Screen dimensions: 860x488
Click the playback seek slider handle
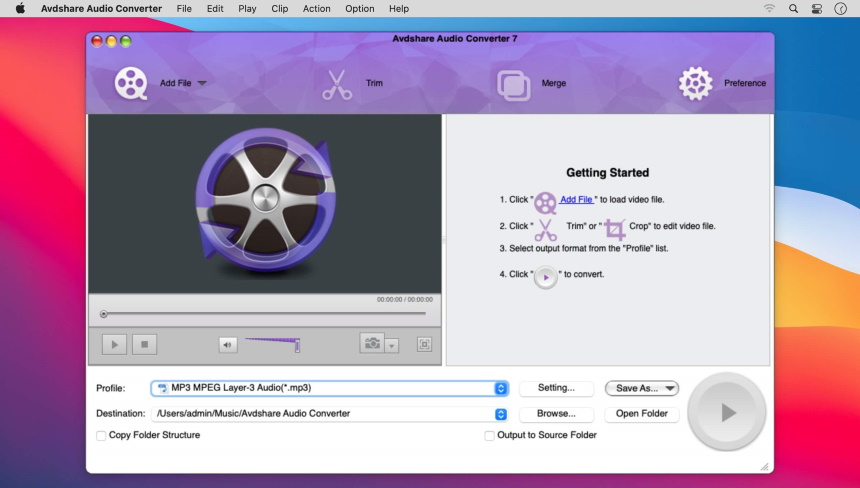[104, 314]
